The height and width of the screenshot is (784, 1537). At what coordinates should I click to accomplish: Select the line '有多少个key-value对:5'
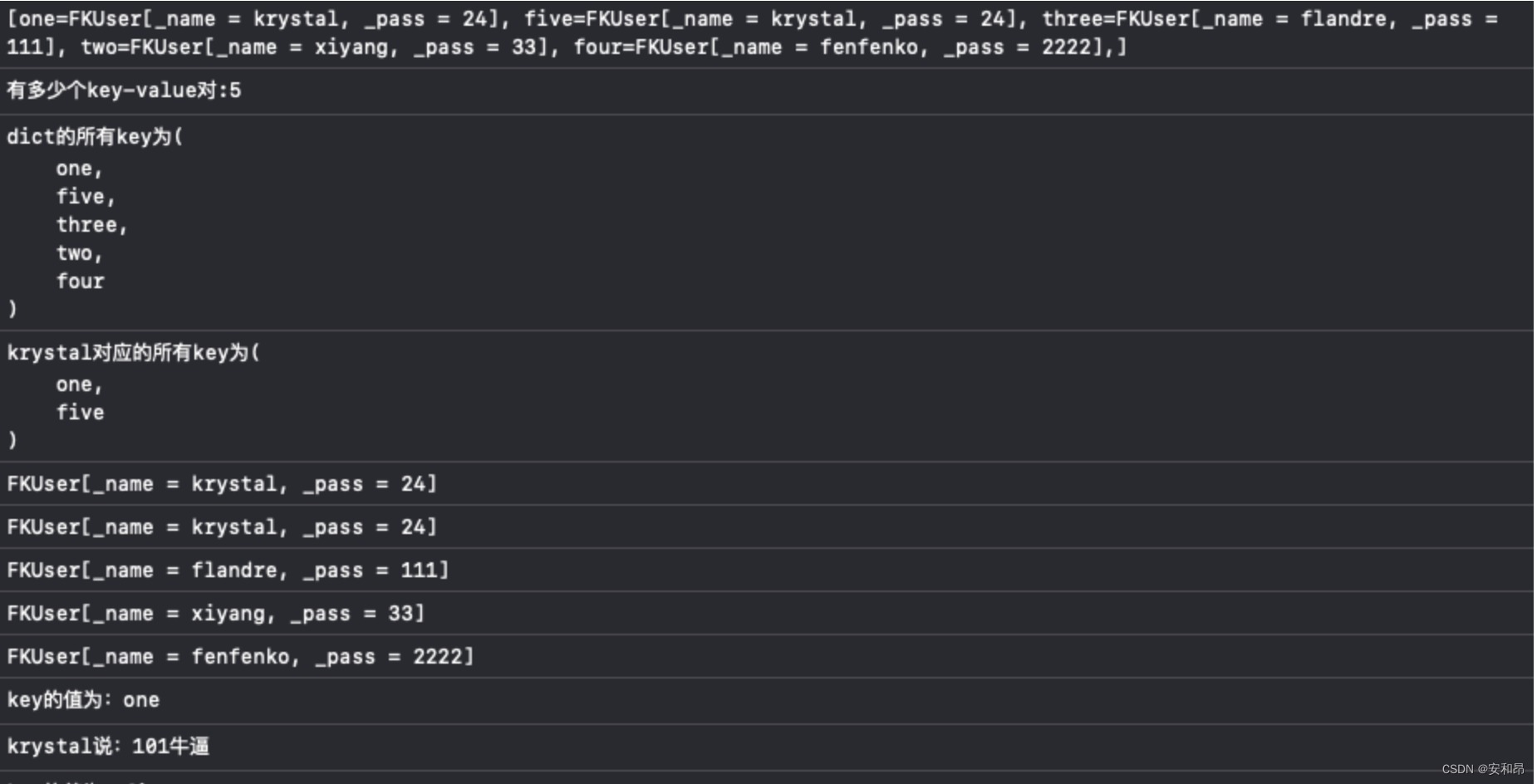(124, 91)
